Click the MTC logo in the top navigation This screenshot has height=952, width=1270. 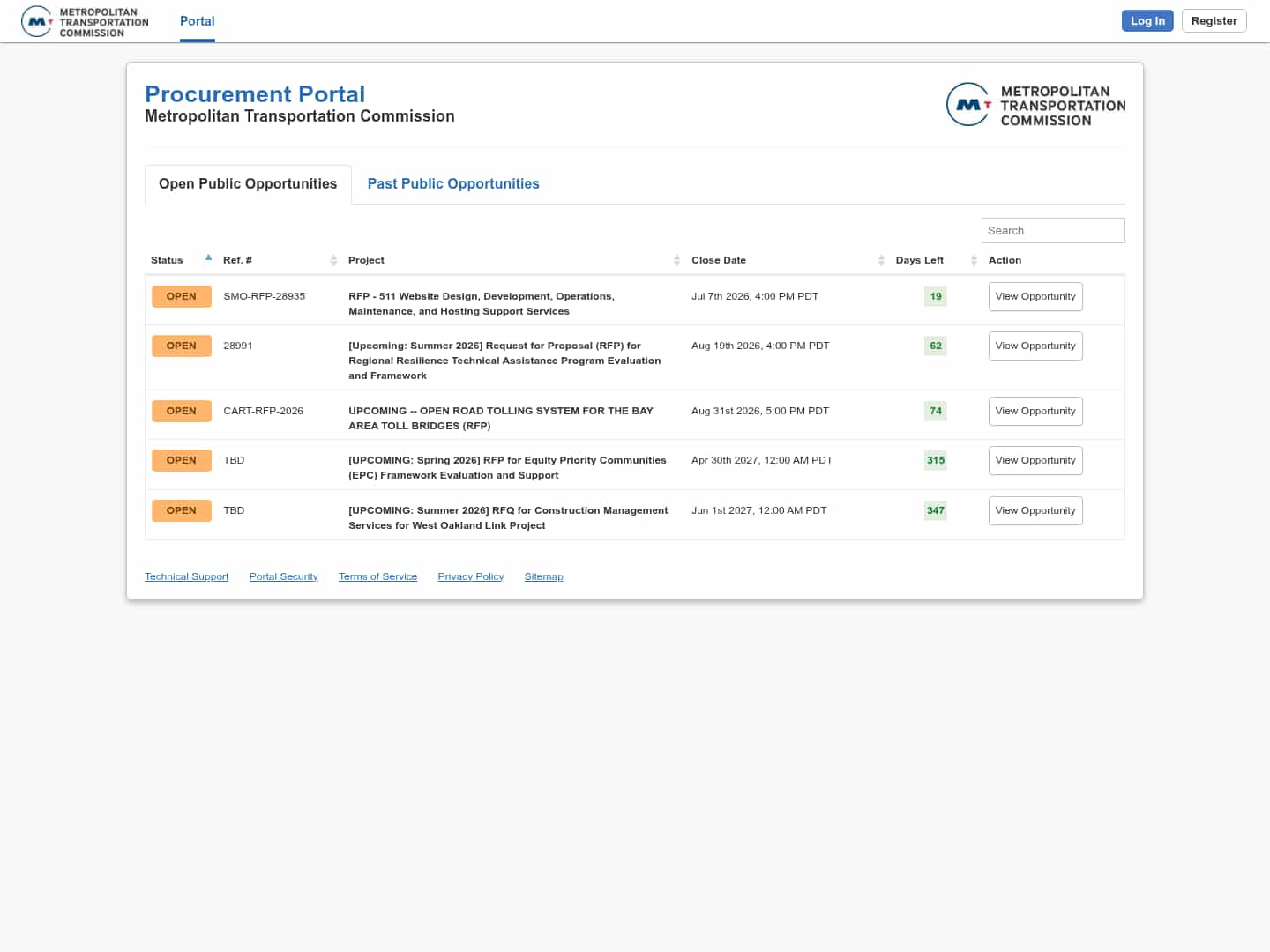85,21
